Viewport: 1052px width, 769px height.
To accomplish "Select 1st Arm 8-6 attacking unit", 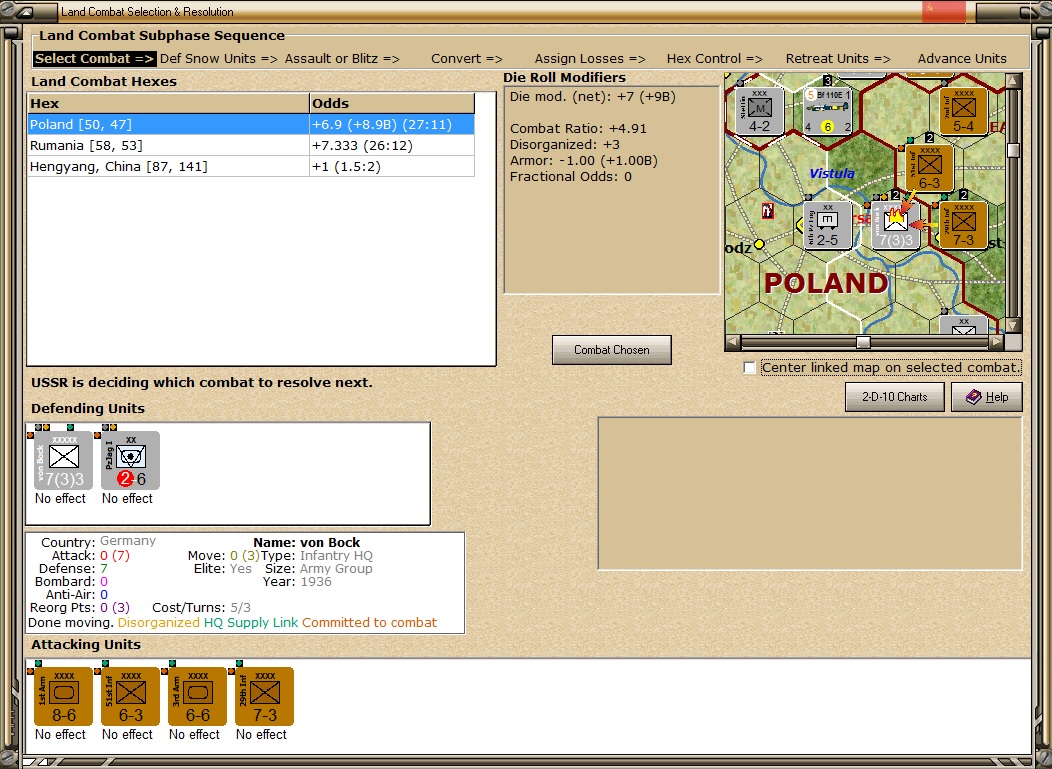I will pyautogui.click(x=63, y=697).
